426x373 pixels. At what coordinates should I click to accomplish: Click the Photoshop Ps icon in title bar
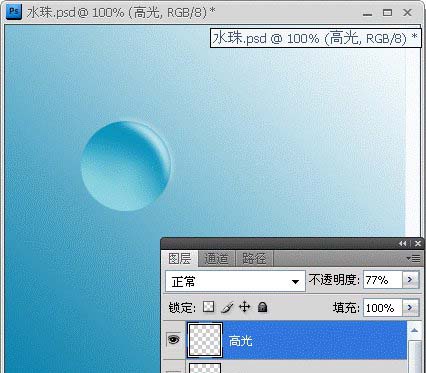click(x=14, y=12)
